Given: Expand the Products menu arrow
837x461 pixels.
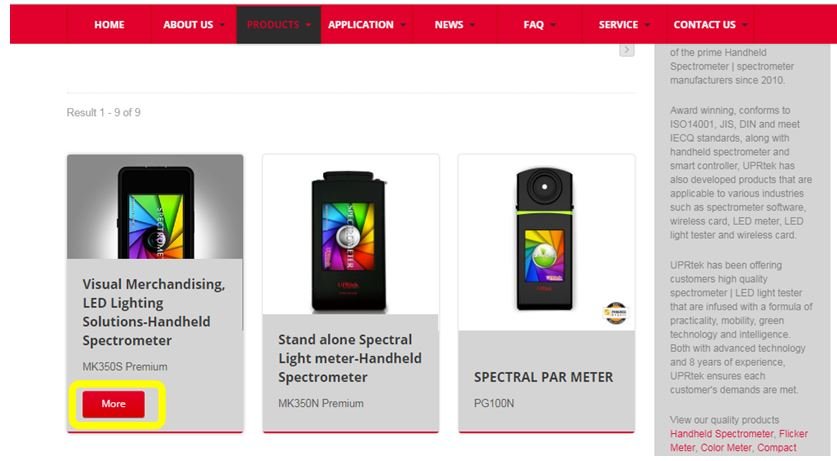Looking at the screenshot, I should 308,25.
